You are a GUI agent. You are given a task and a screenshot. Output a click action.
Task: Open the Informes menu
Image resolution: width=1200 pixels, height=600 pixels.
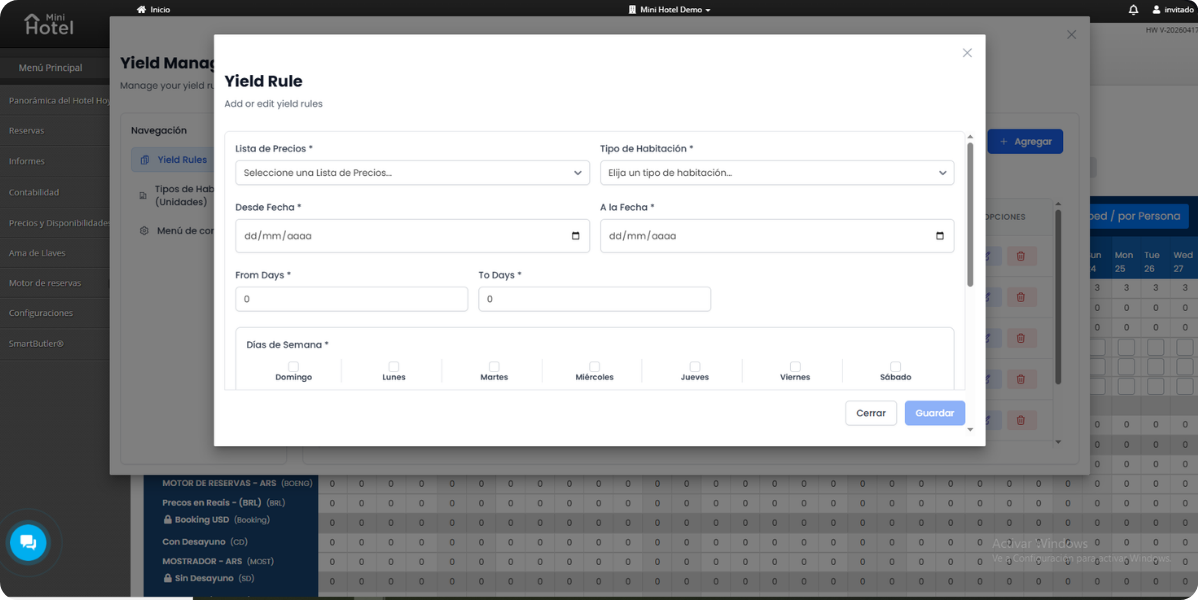(x=55, y=161)
